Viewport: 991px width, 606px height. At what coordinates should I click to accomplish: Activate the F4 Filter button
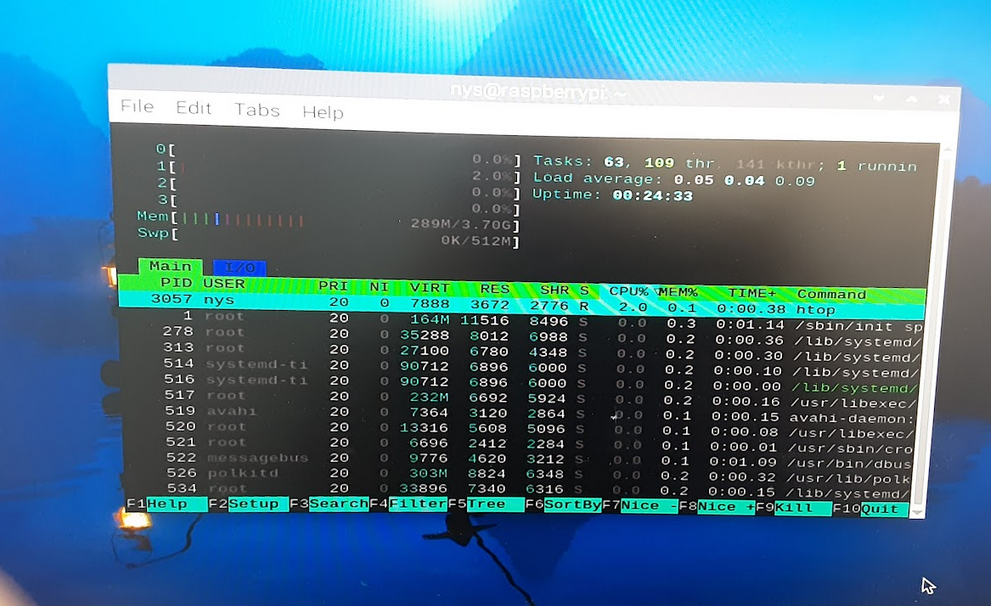point(408,504)
